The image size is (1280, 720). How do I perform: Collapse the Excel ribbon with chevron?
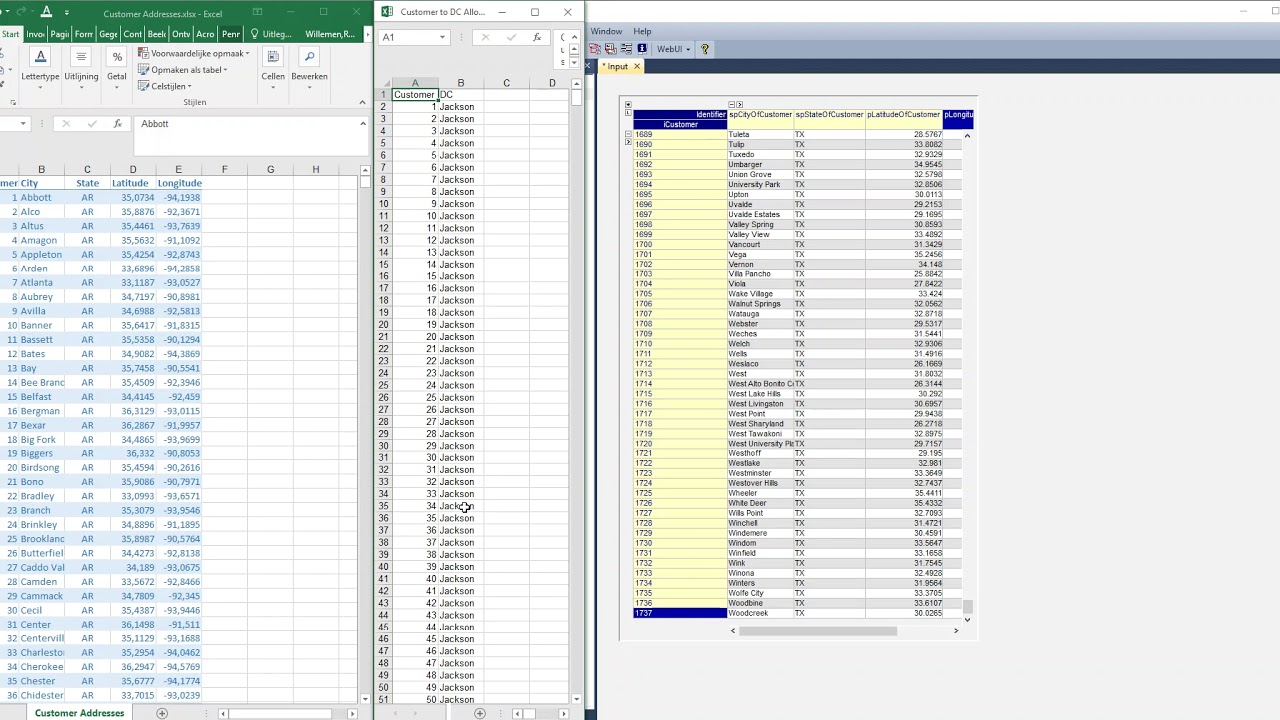tap(362, 102)
